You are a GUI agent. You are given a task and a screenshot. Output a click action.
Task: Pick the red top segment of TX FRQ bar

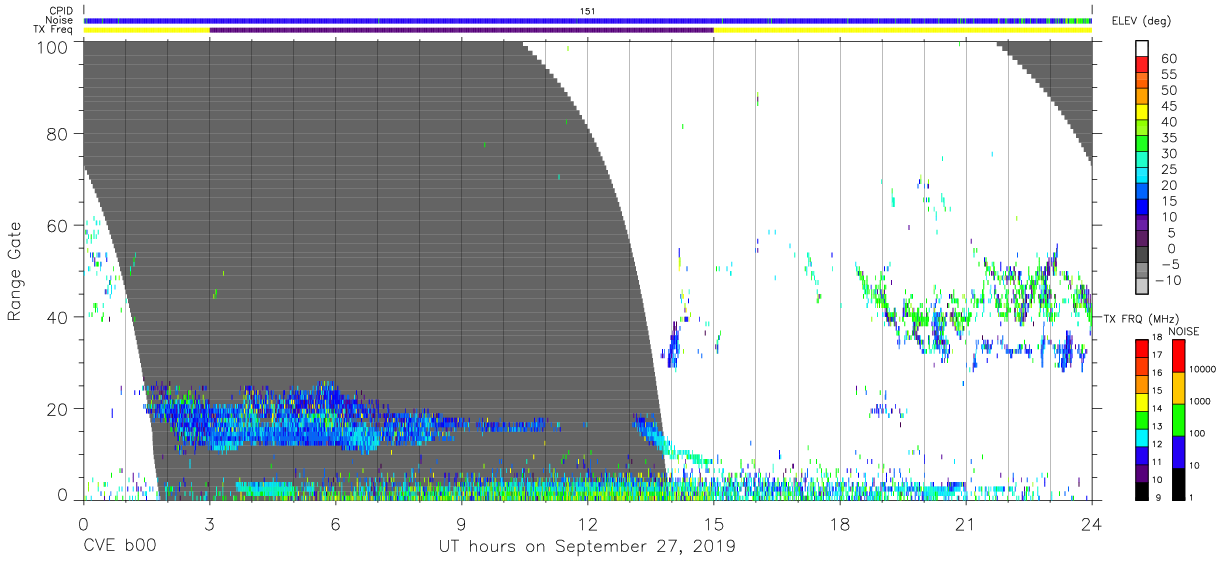click(1142, 349)
